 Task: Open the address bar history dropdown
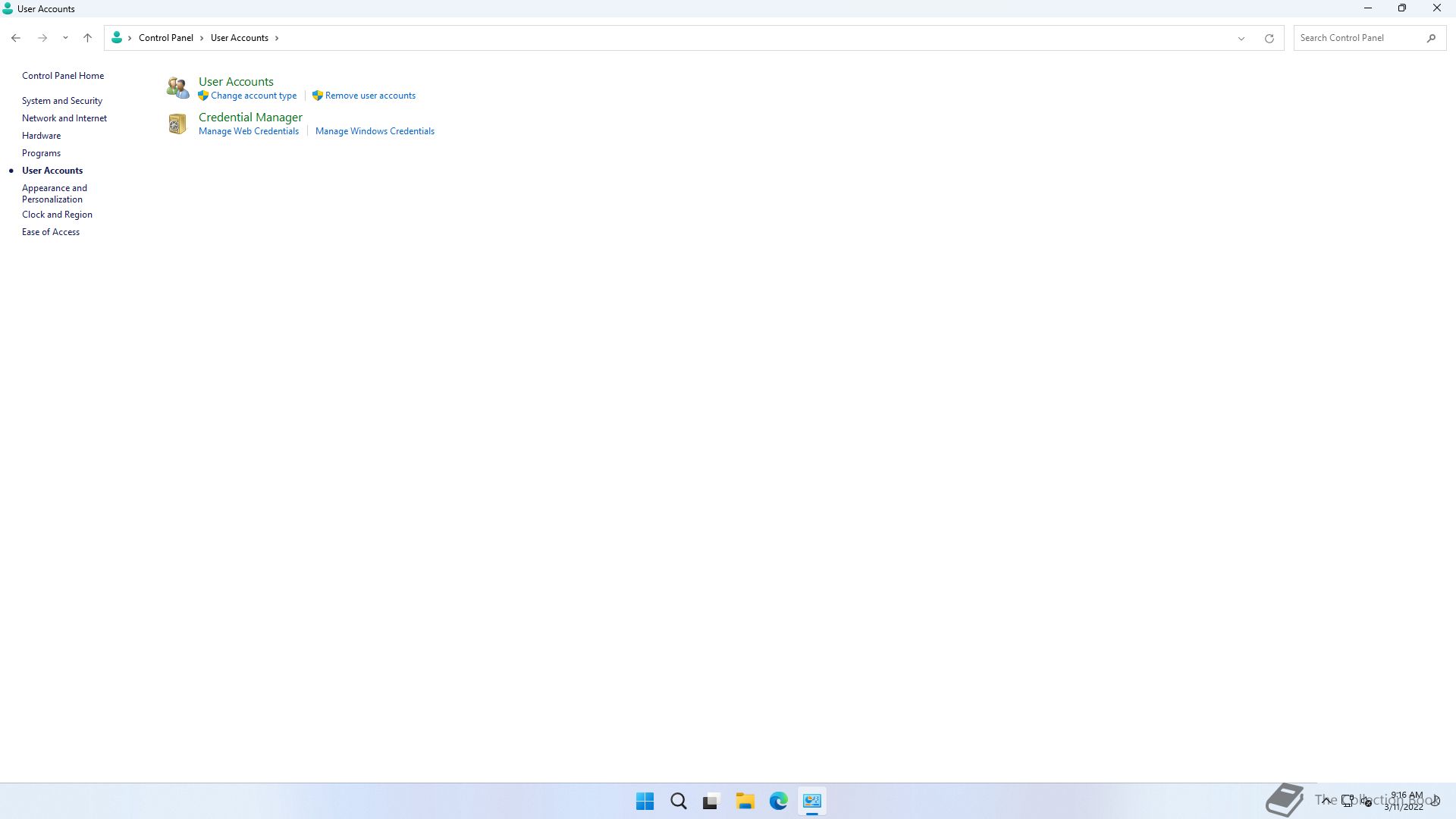pos(1241,38)
